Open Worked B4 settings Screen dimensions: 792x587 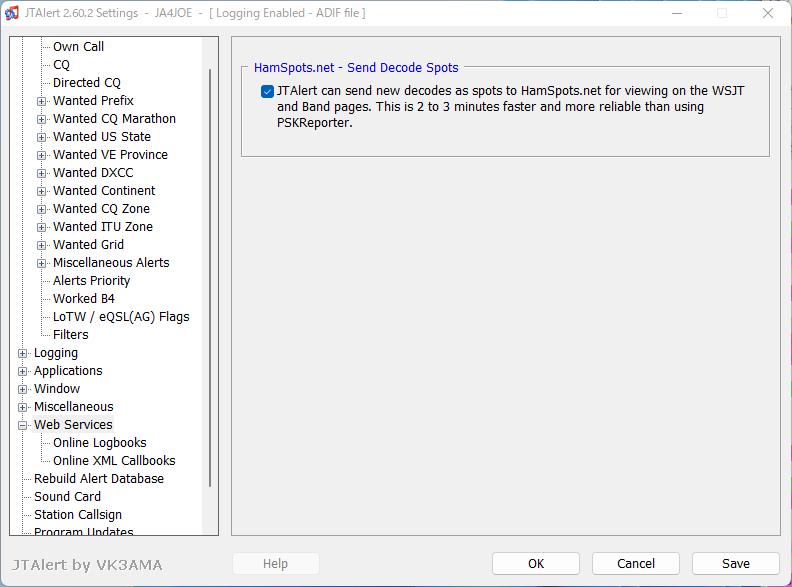[x=84, y=299]
